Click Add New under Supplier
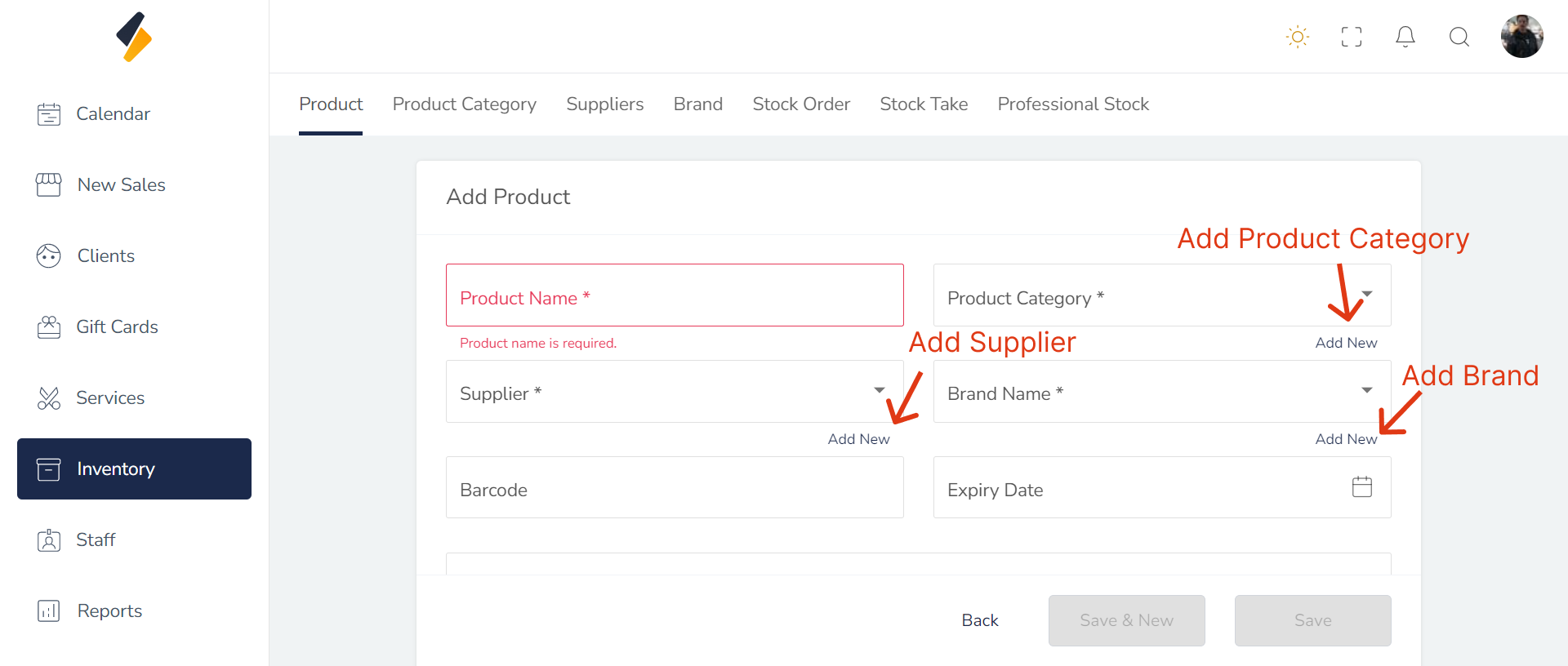 [x=858, y=439]
